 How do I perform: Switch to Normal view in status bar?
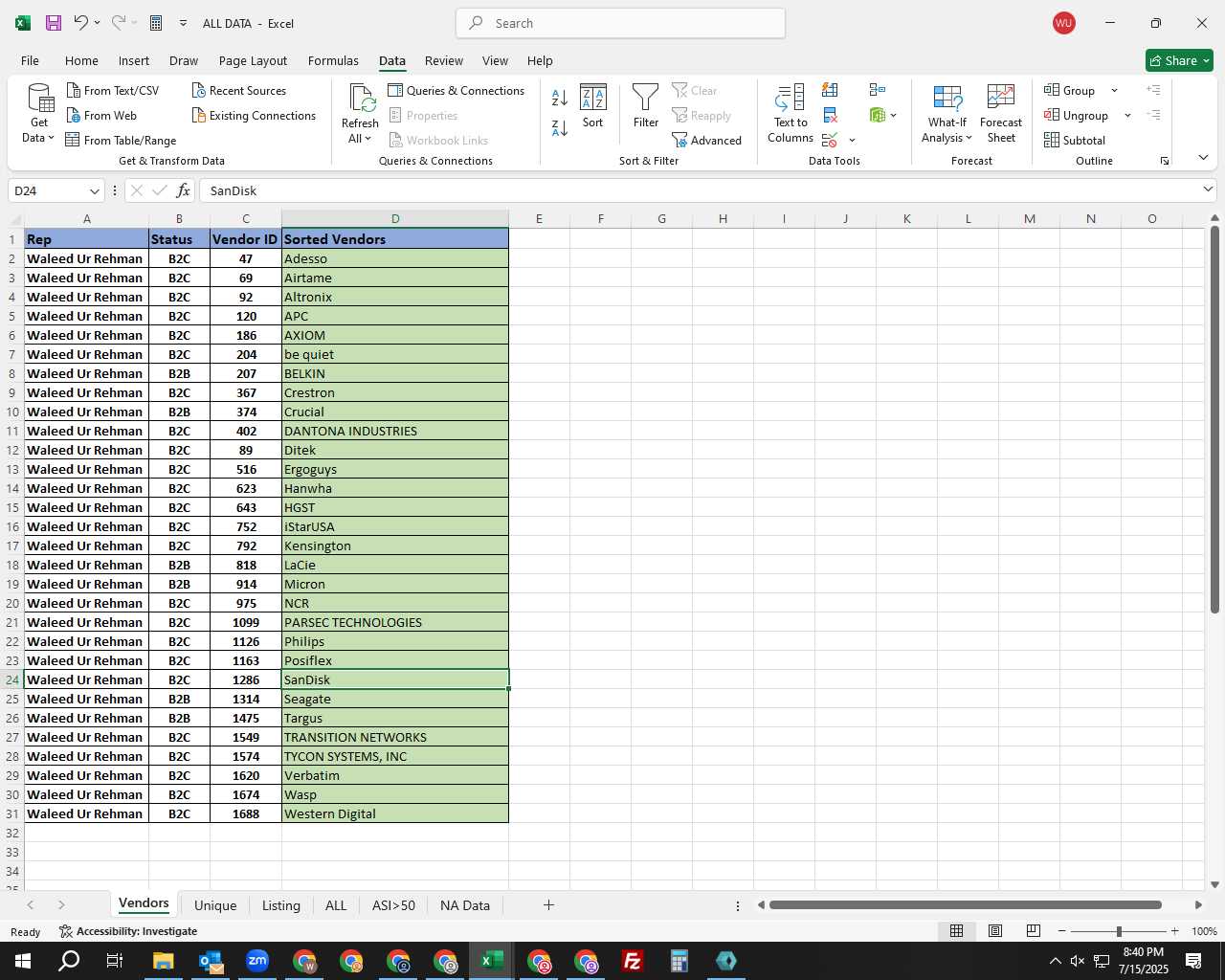tap(956, 931)
